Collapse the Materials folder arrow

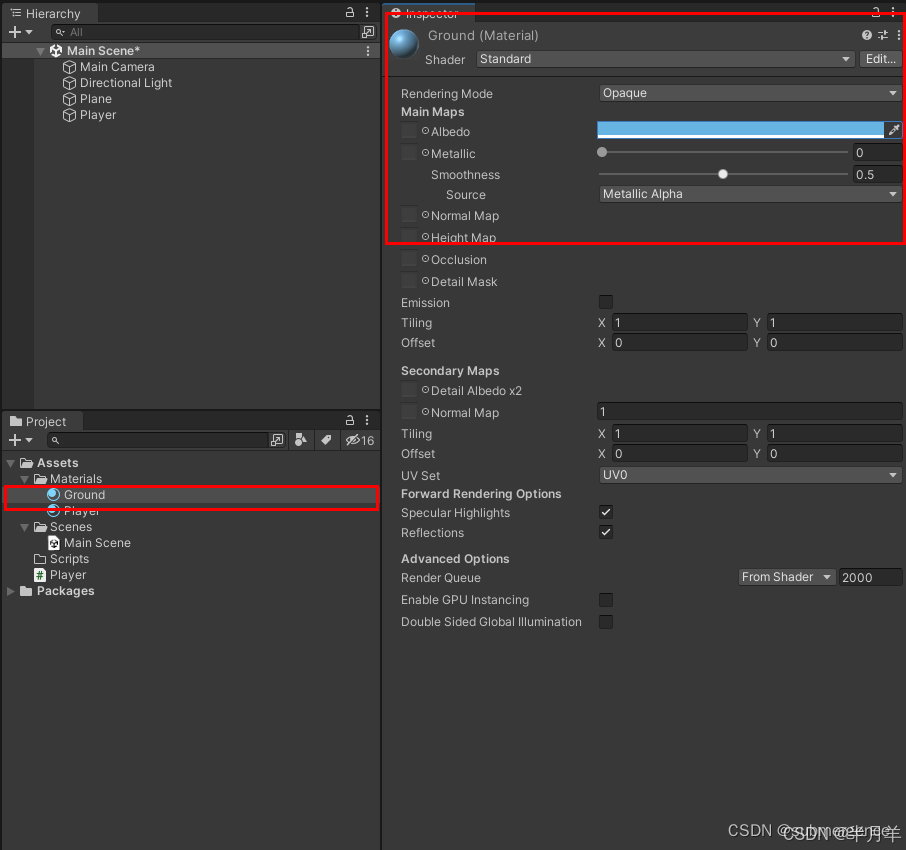pyautogui.click(x=24, y=480)
